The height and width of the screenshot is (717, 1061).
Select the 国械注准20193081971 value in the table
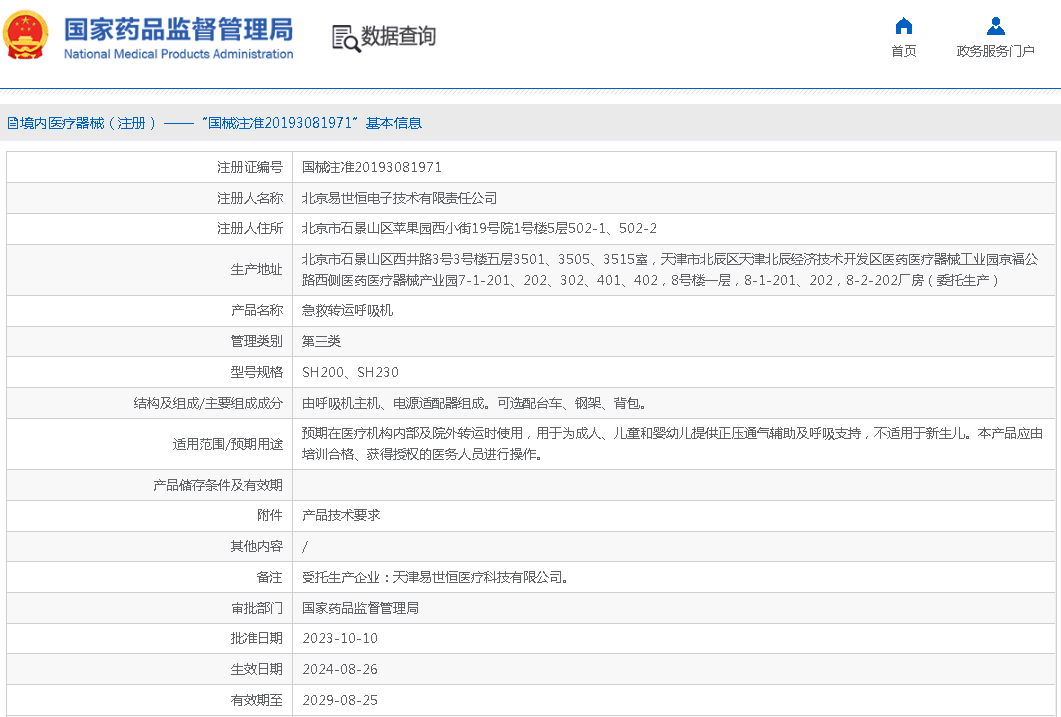click(x=371, y=167)
